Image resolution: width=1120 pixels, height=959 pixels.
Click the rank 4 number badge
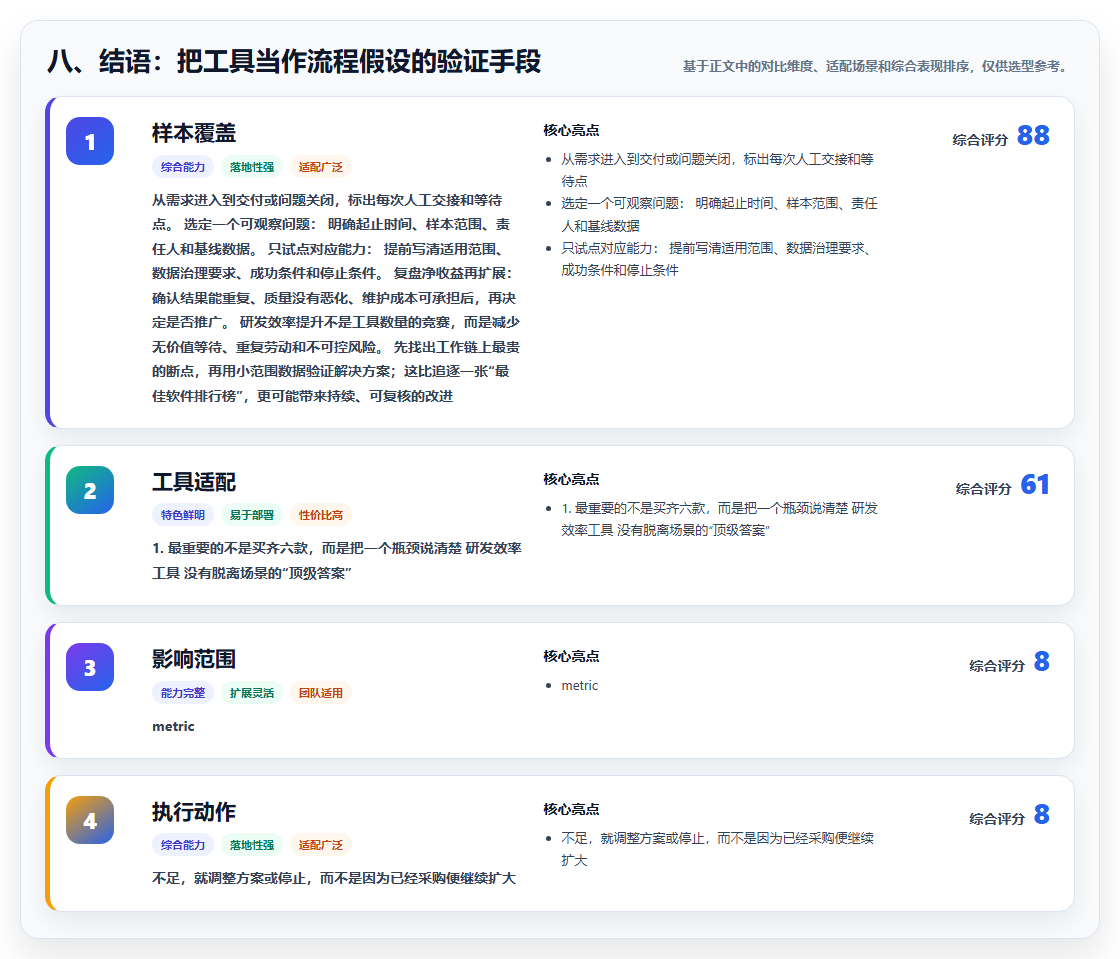pos(90,820)
